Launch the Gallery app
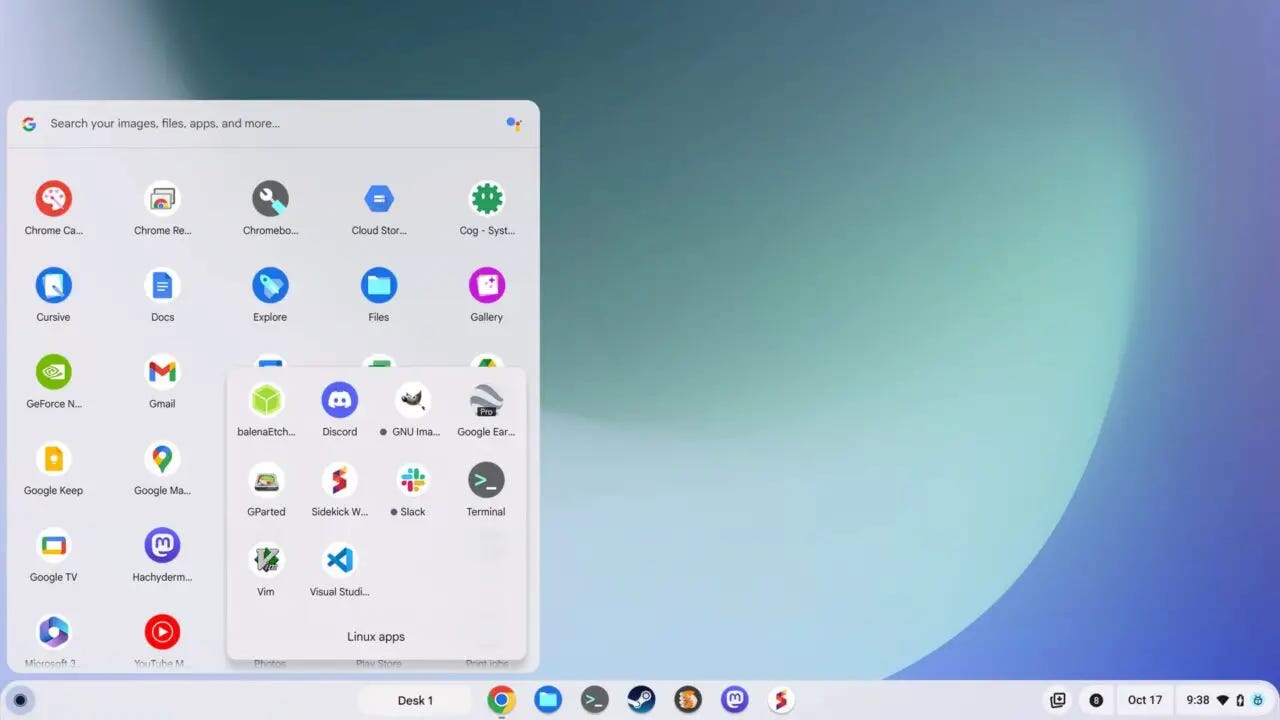This screenshot has height=720, width=1280. pos(487,286)
